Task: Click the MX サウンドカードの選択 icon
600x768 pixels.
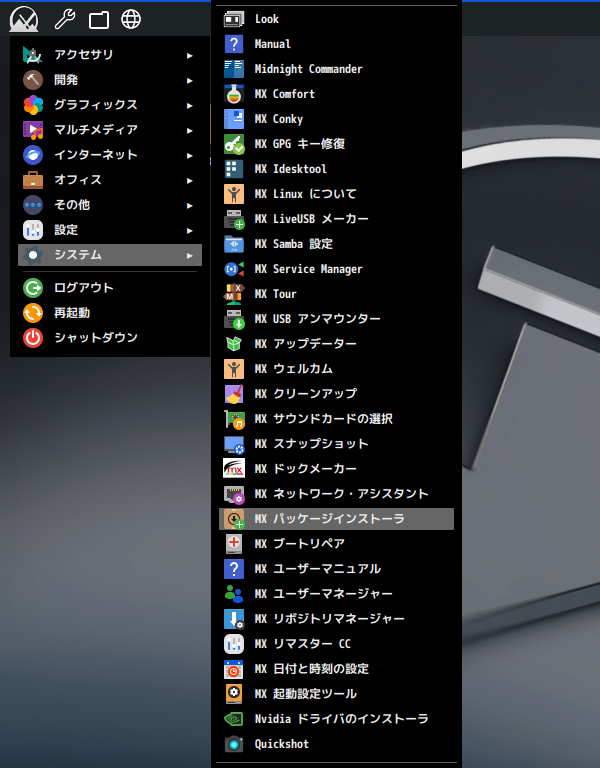Action: 234,419
